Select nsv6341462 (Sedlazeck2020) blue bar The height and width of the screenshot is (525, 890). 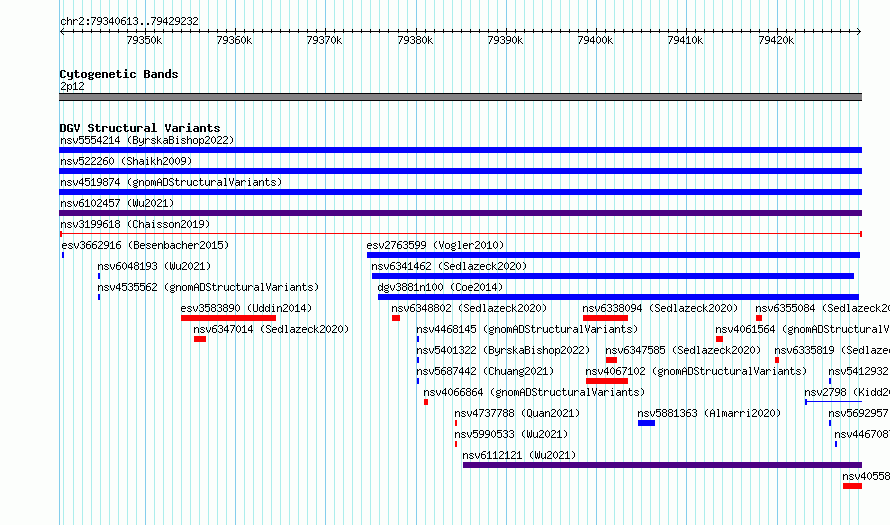point(613,276)
